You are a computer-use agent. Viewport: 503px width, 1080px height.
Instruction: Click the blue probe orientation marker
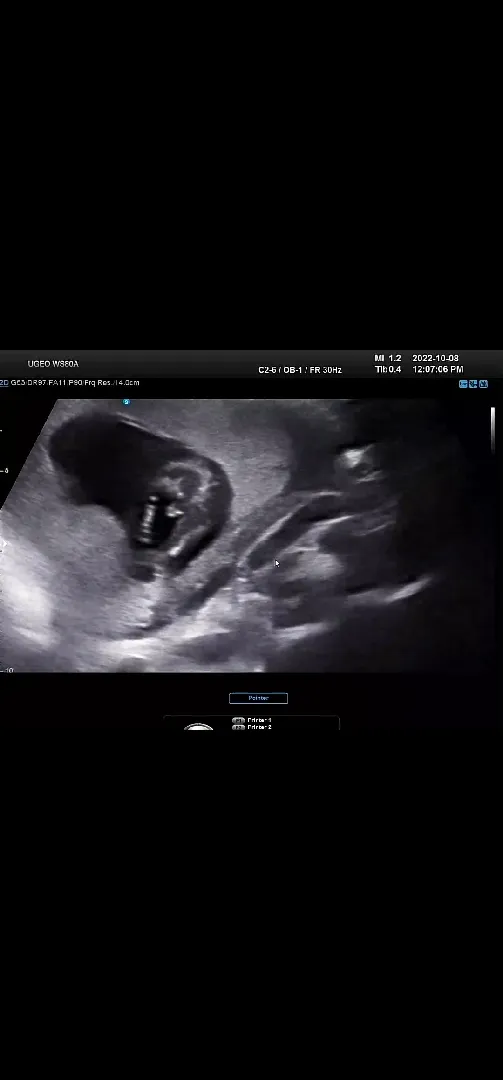(126, 402)
